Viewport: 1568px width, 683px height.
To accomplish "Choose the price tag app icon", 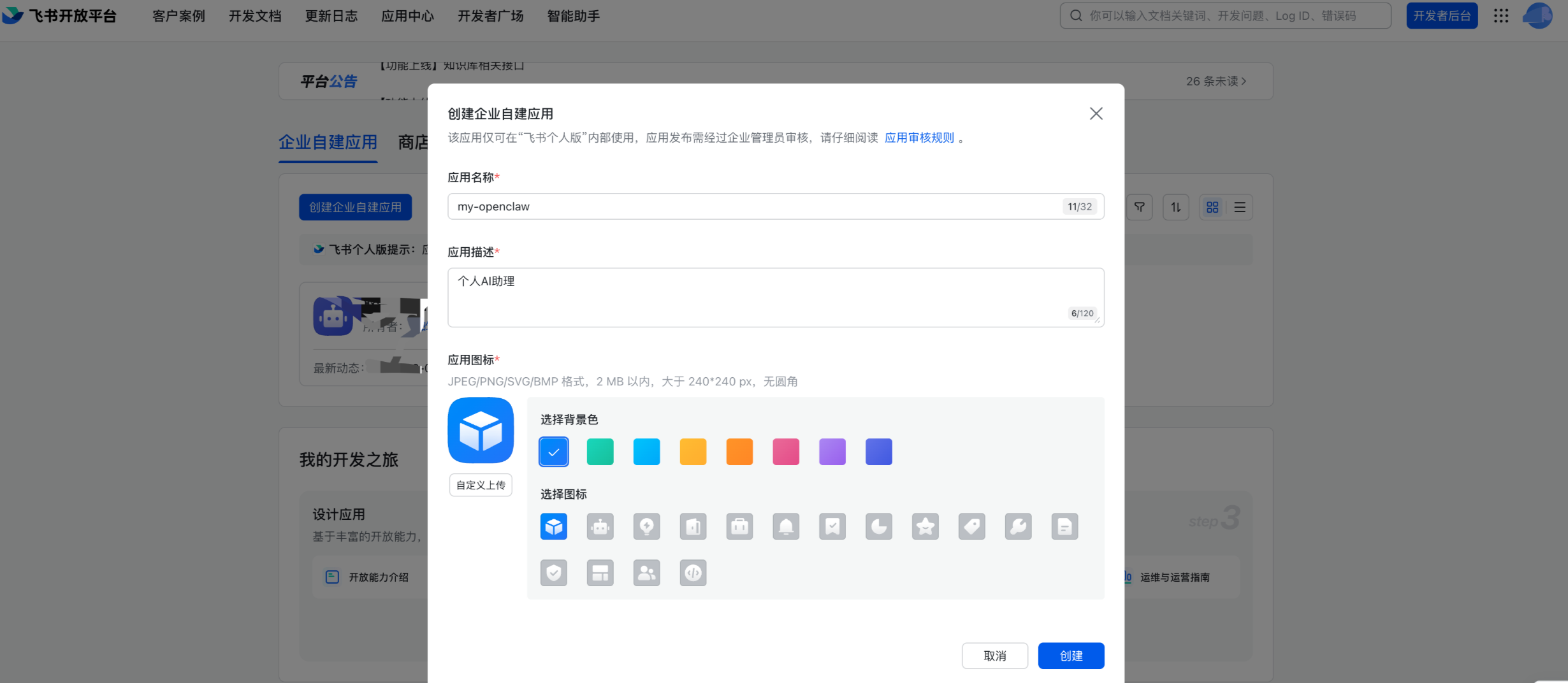I will pos(971,526).
